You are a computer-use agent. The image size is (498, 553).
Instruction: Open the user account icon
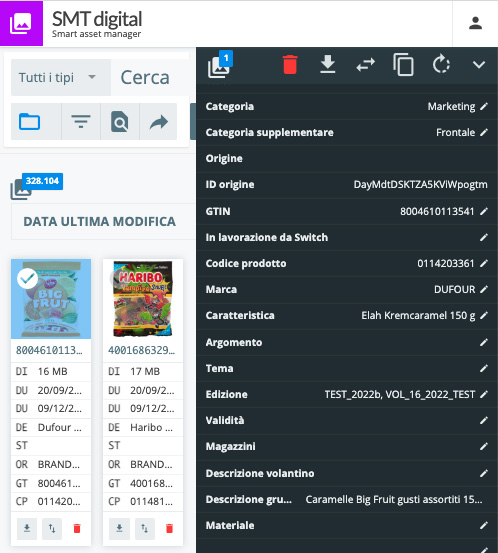(475, 24)
